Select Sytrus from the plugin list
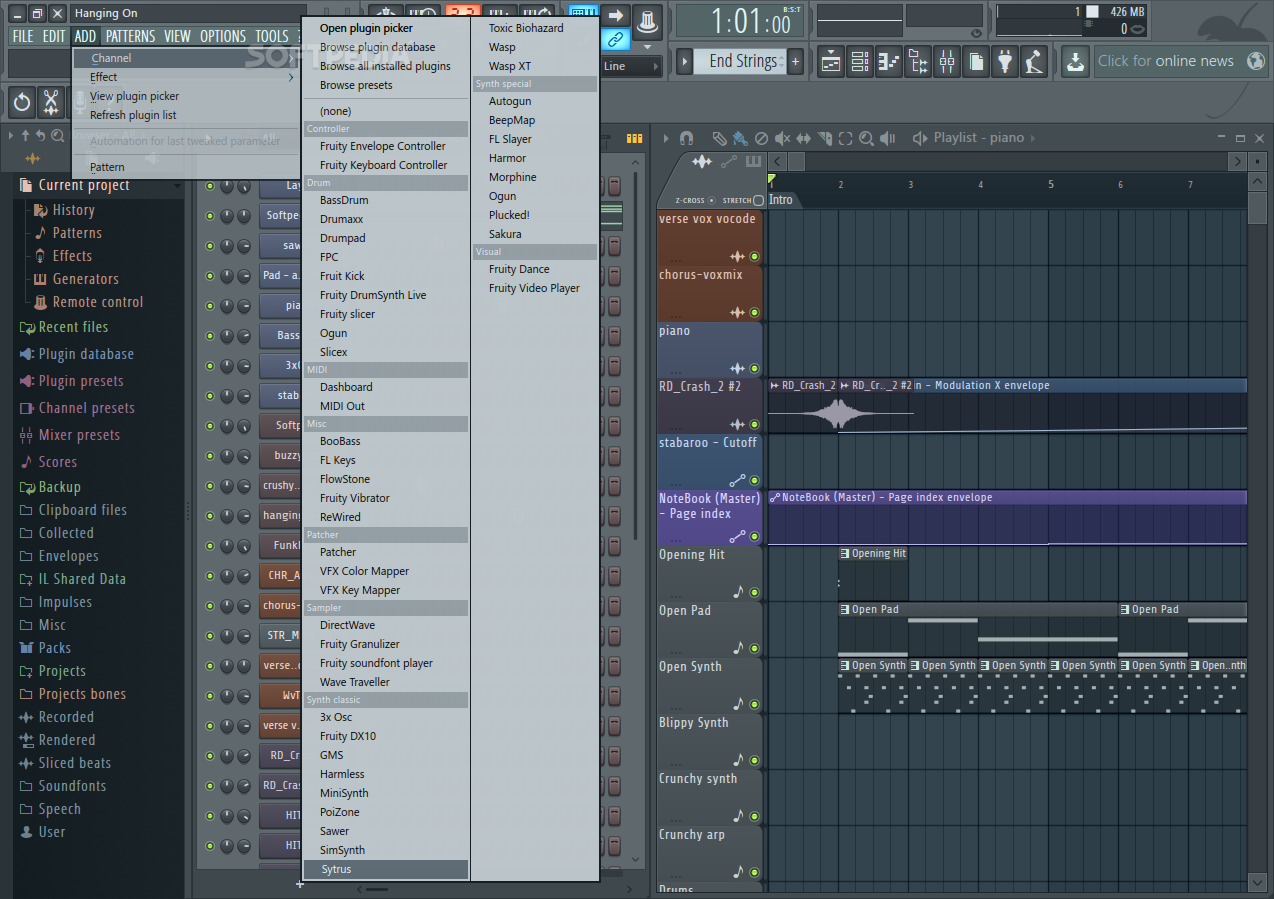This screenshot has width=1274, height=899. tap(386, 869)
